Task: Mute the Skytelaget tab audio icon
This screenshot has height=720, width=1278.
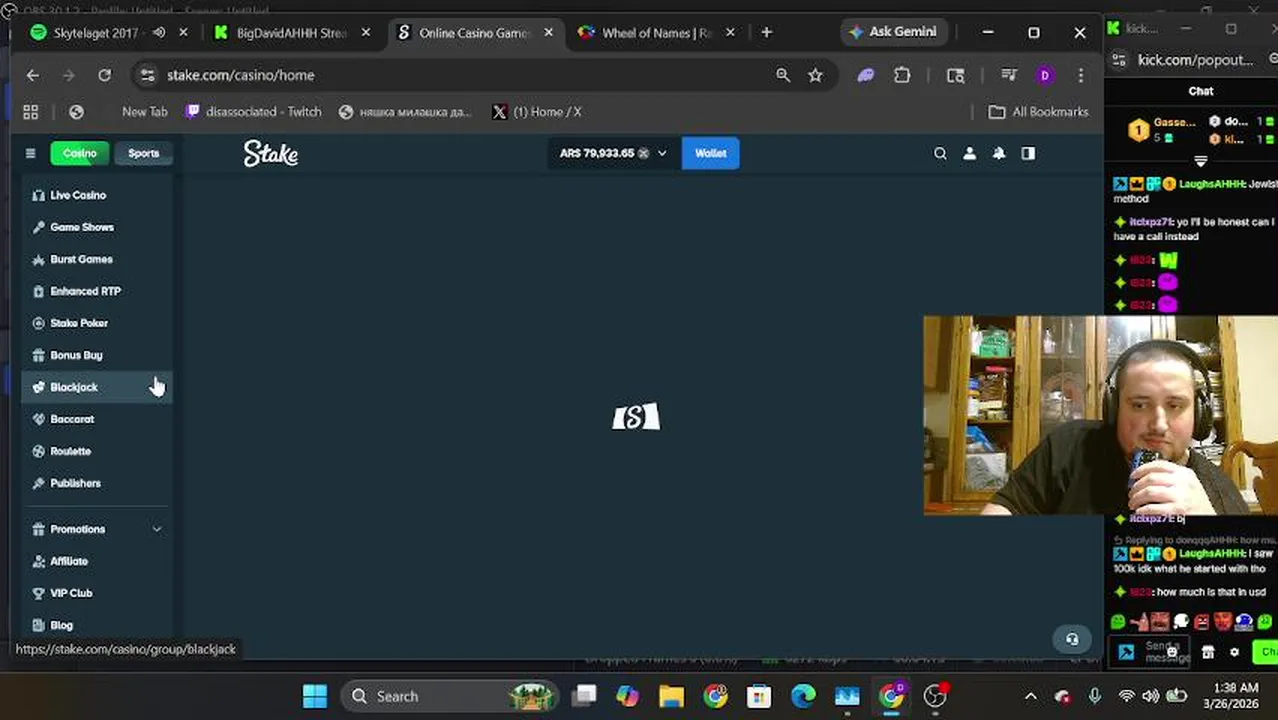Action: 158,33
